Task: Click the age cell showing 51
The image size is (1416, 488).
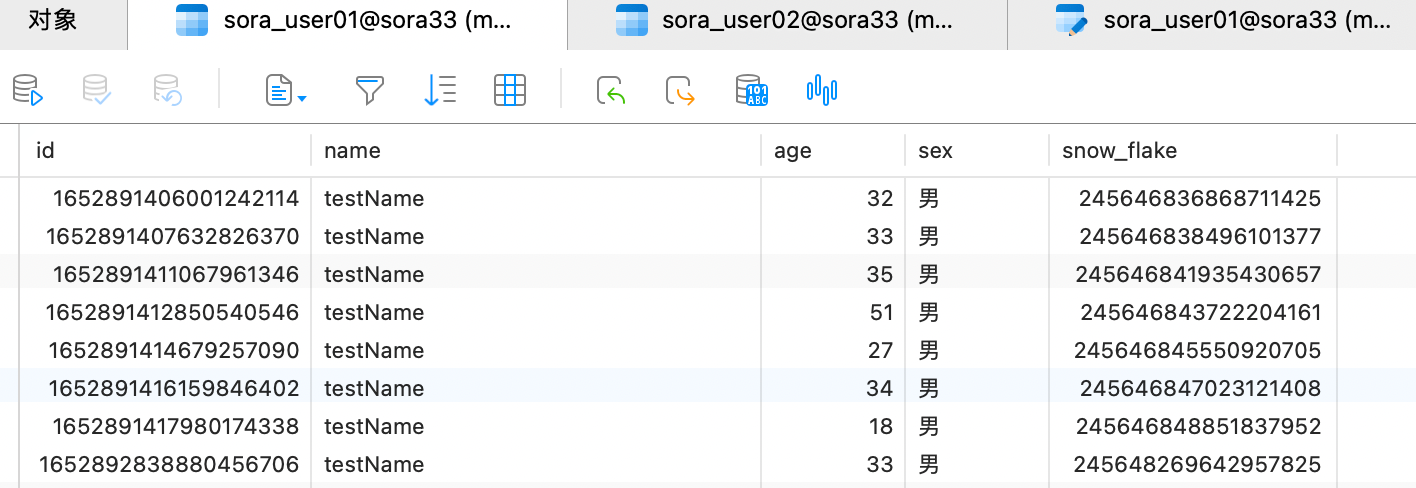Action: (880, 313)
